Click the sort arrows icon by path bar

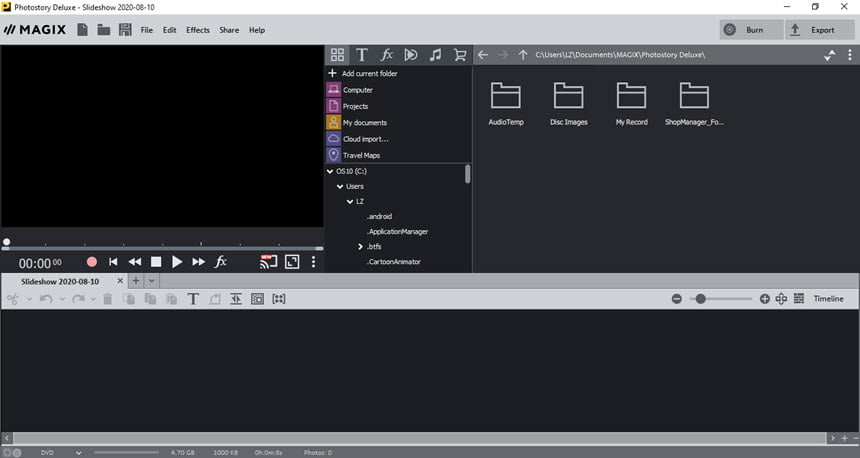(829, 55)
